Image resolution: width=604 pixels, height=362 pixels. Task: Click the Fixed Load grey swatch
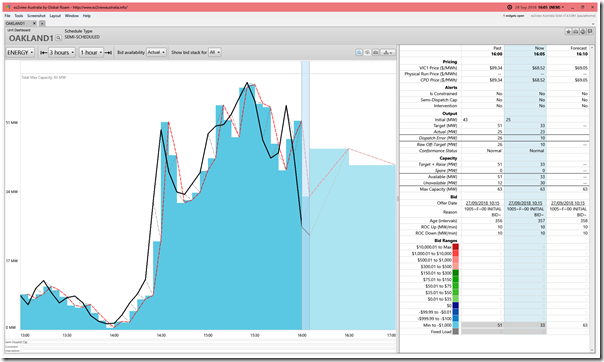point(456,332)
